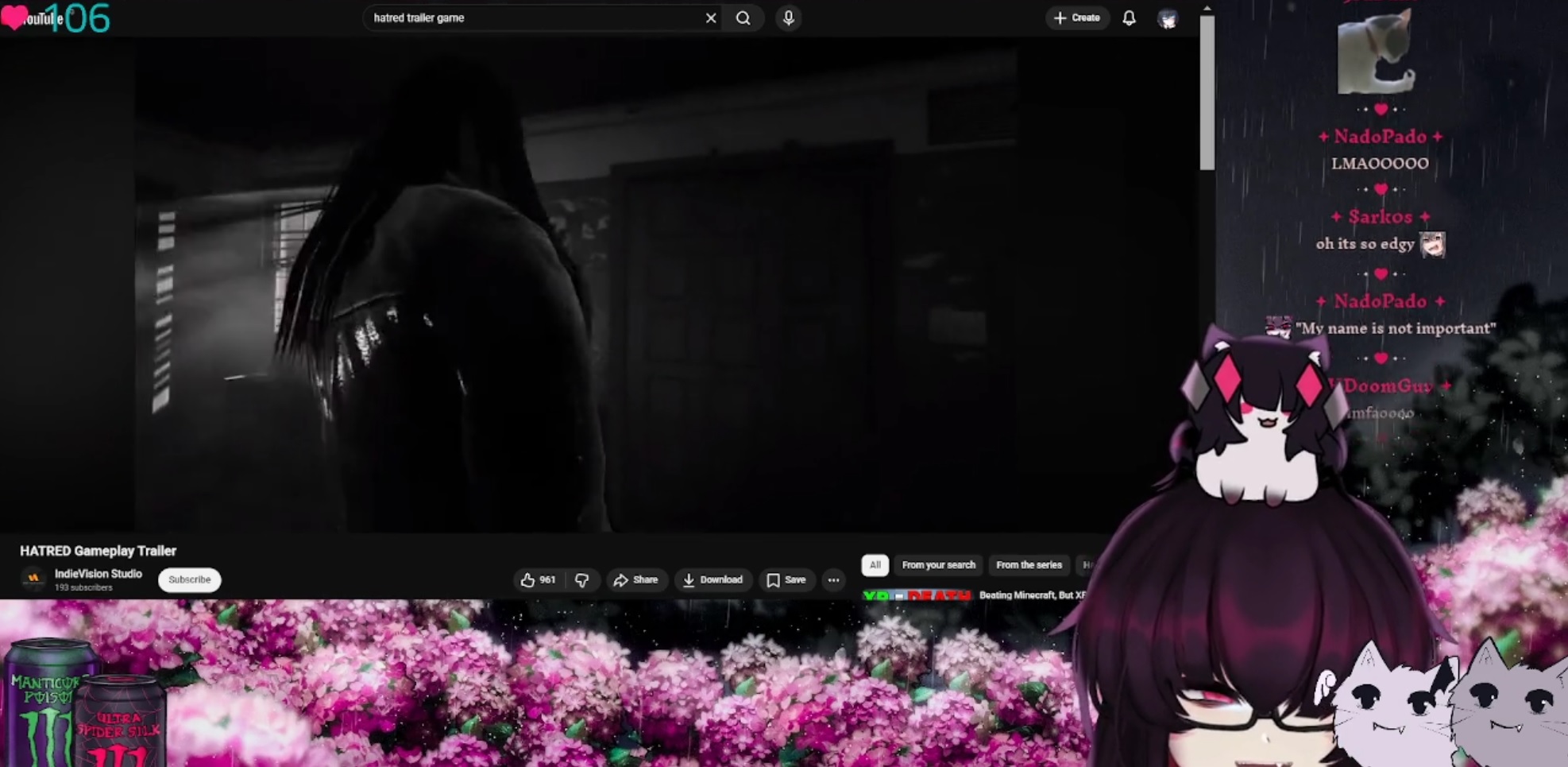Start voice search with microphone

(x=789, y=18)
